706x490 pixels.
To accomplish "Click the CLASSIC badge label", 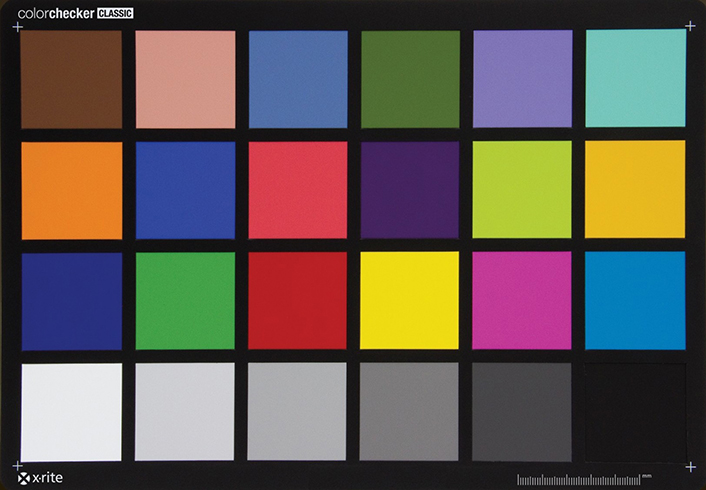I will [x=112, y=13].
